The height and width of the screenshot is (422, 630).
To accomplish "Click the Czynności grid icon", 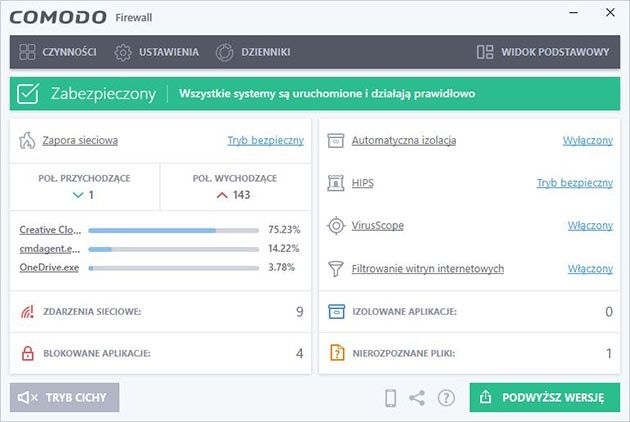I will point(27,52).
